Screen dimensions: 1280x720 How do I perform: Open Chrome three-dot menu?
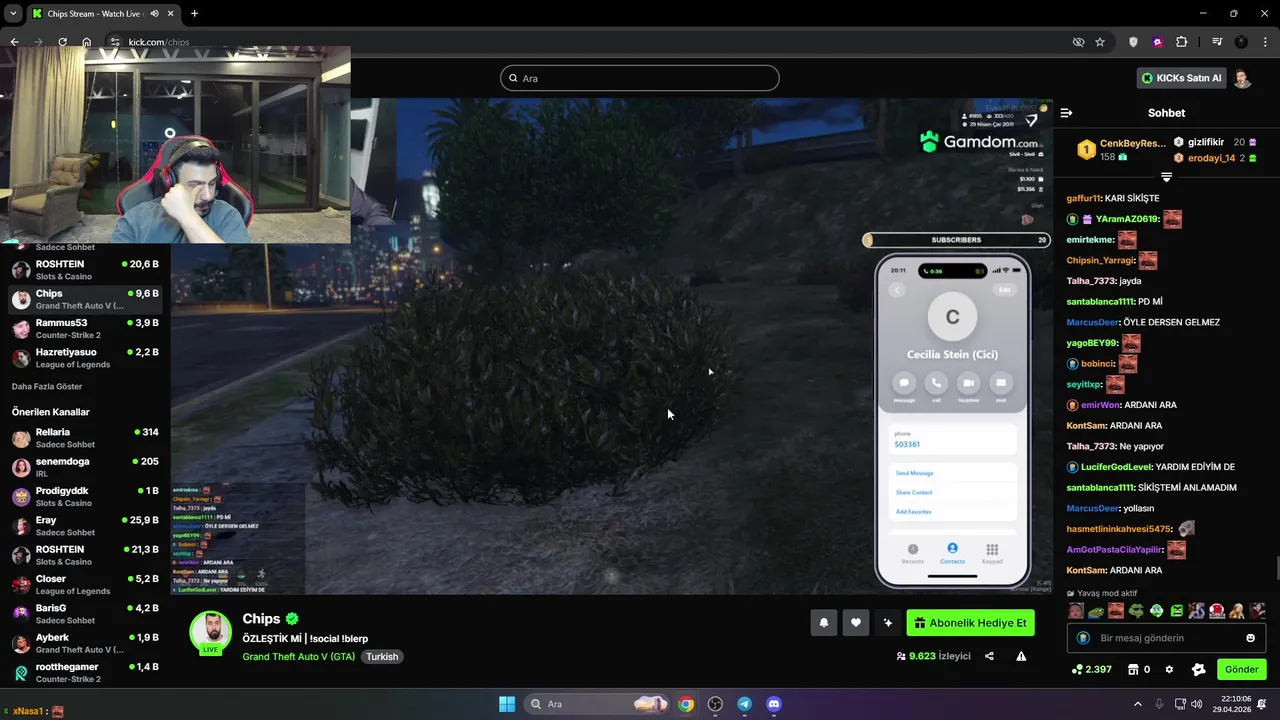[1266, 42]
